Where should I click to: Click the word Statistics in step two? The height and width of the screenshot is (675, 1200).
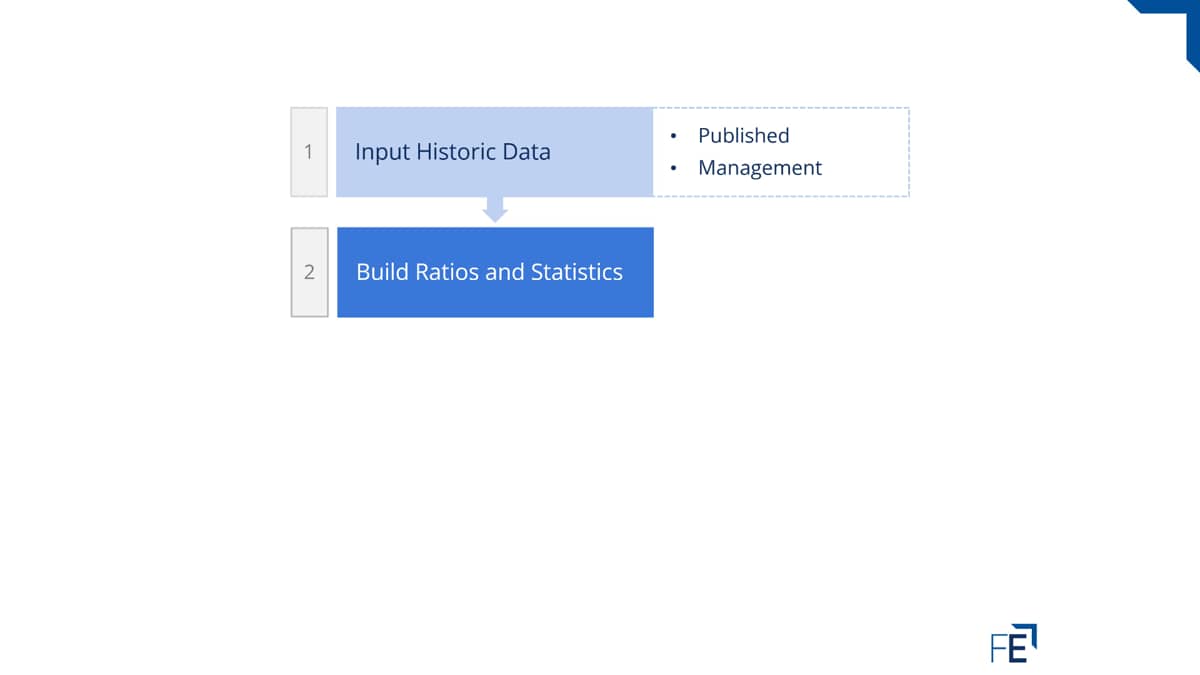(x=577, y=272)
